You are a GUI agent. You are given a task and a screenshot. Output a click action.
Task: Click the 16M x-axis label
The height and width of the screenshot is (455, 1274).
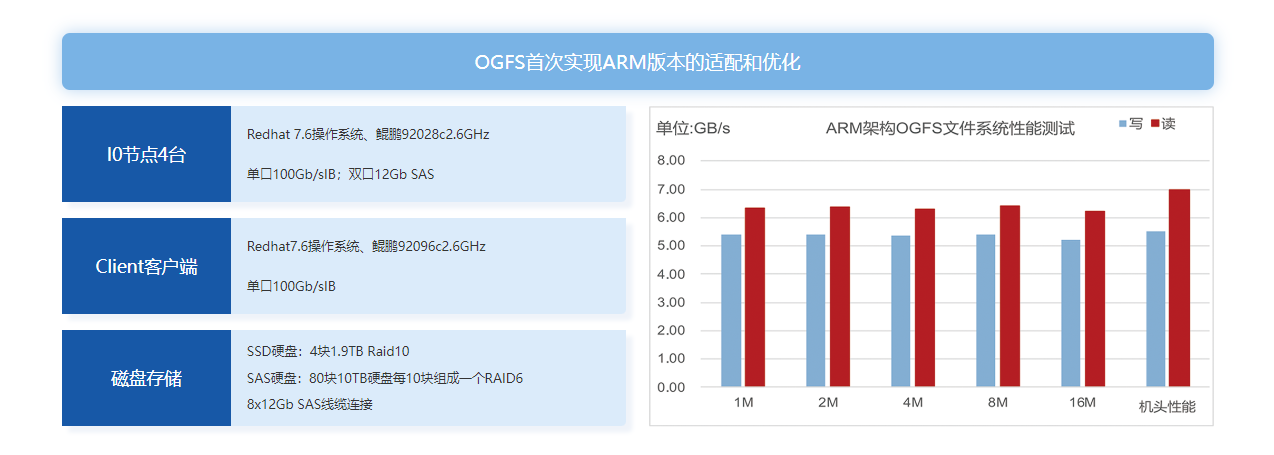click(x=1082, y=402)
